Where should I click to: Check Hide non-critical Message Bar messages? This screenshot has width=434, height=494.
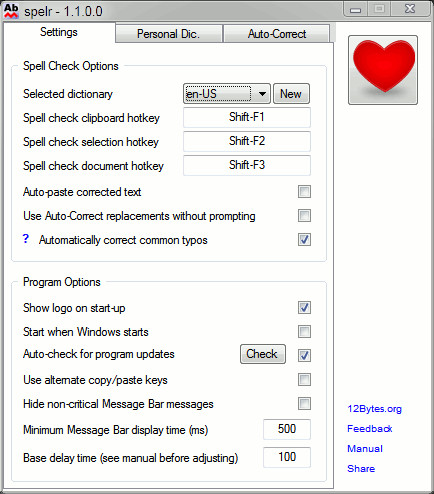[x=304, y=403]
